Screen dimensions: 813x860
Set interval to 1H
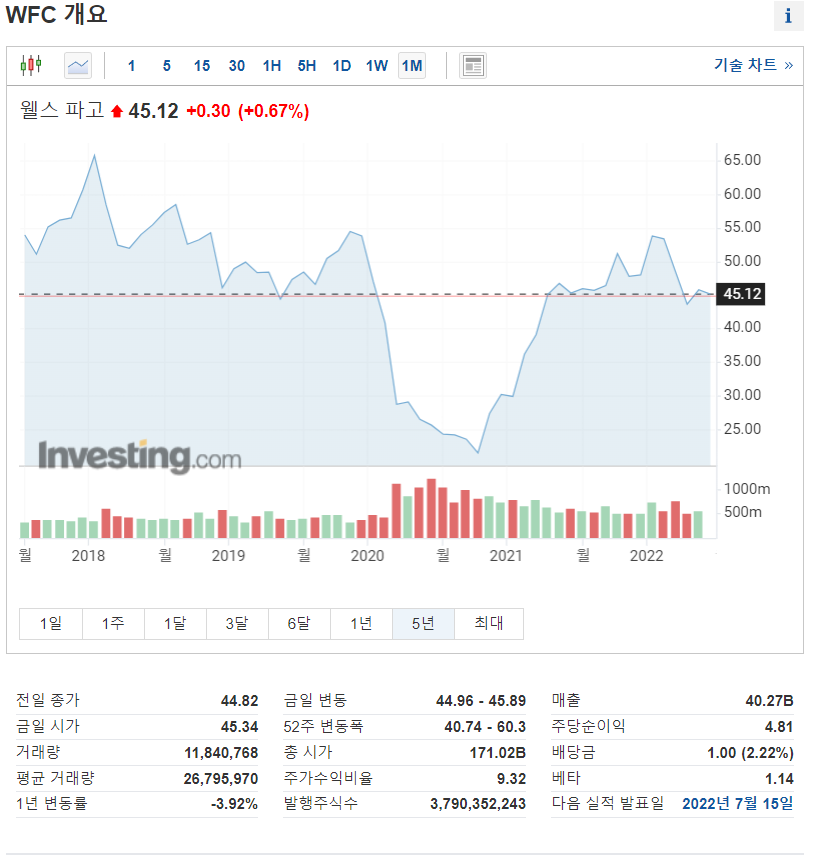point(272,66)
